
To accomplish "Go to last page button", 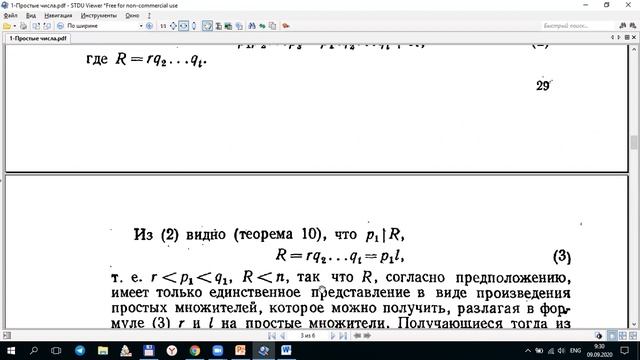I will (x=343, y=336).
